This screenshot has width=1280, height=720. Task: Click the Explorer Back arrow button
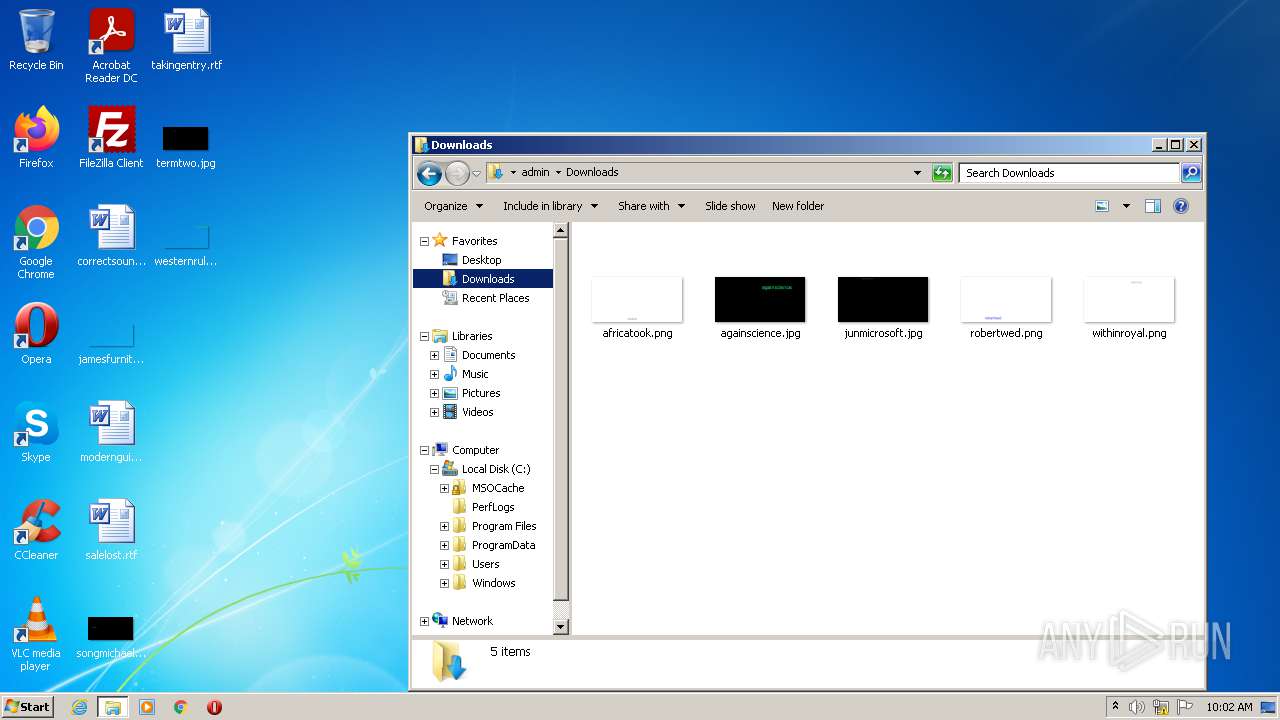429,173
